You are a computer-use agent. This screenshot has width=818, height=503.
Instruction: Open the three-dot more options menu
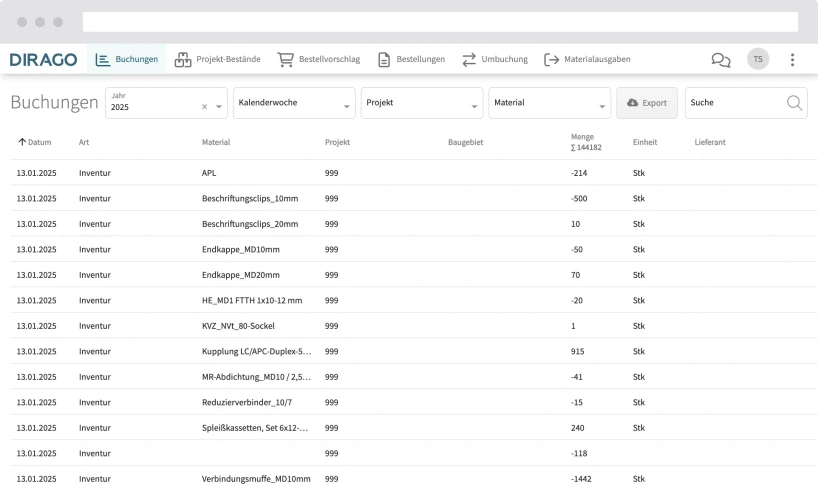tap(792, 60)
